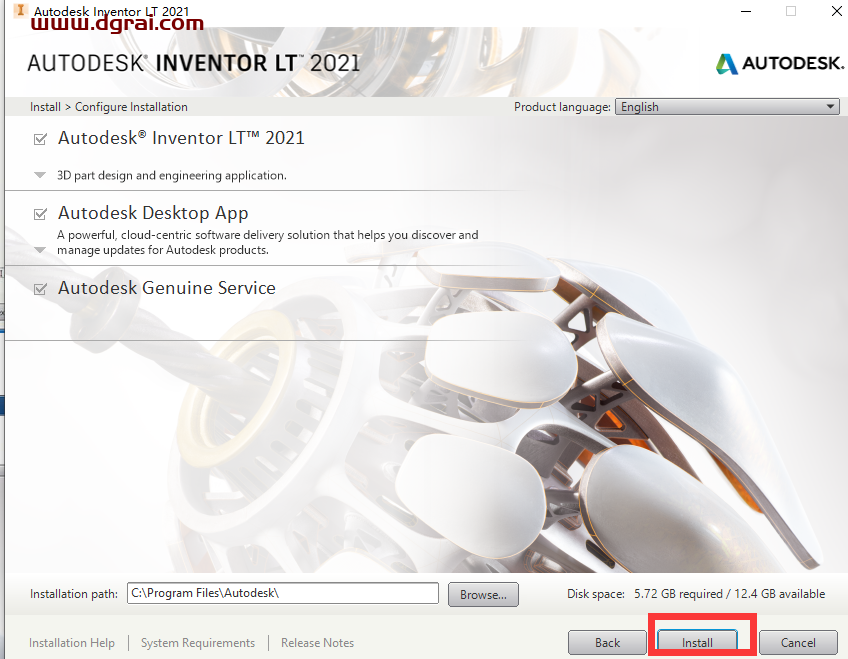Click inside the Installation path field
The image size is (848, 659).
coord(283,593)
